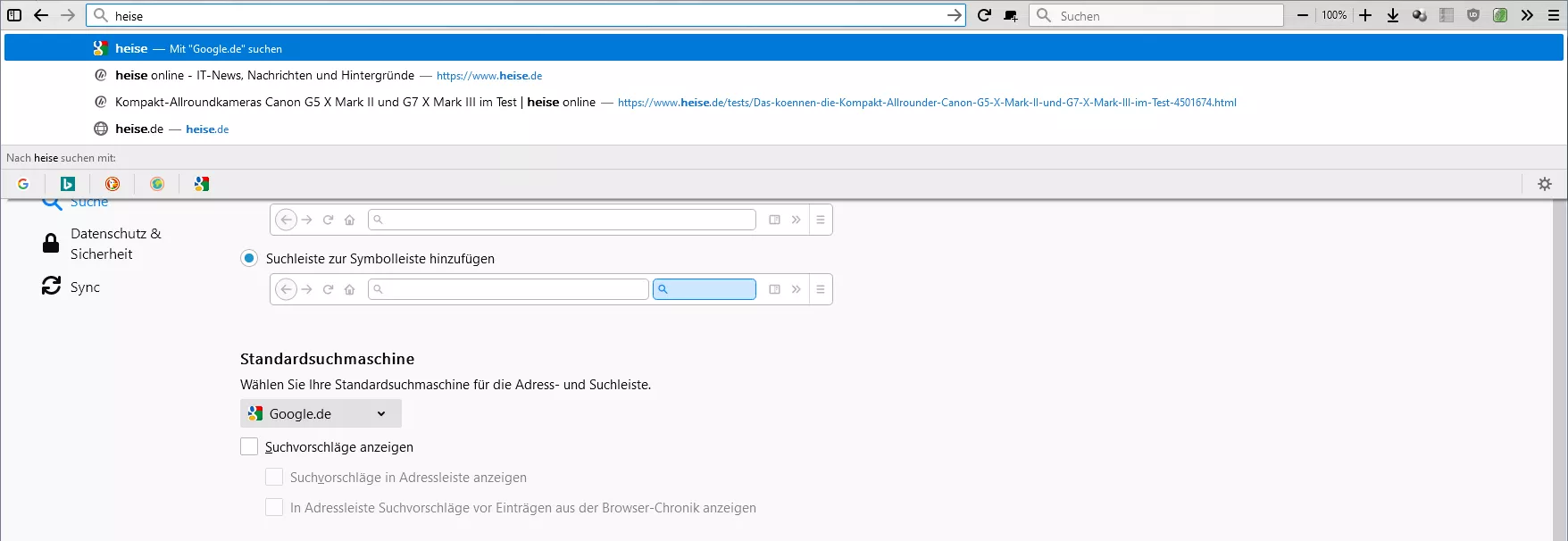The image size is (1568, 541).
Task: Toggle 'Suchvorschläge in Adressleiste anzeigen' checkbox
Action: click(x=274, y=477)
